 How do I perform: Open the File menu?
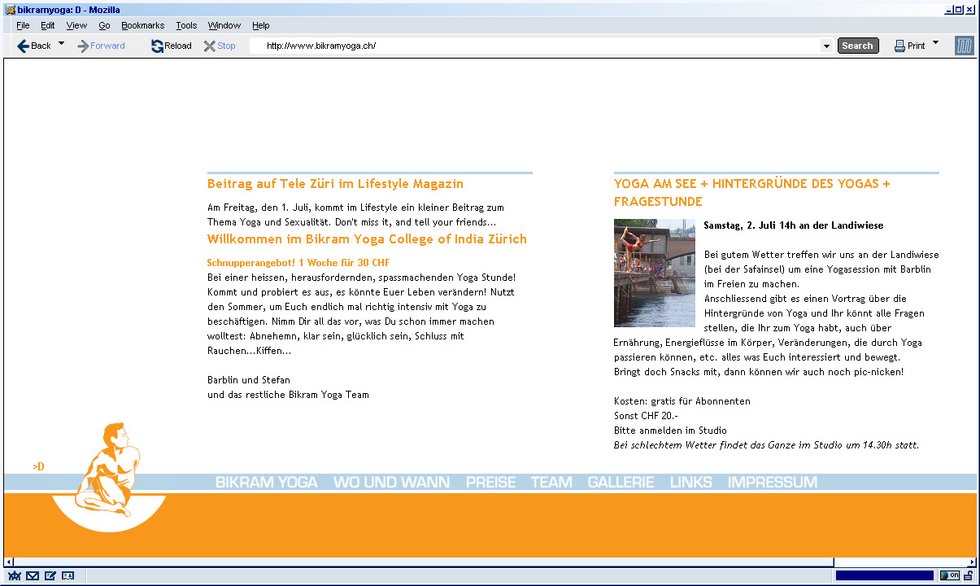point(23,26)
